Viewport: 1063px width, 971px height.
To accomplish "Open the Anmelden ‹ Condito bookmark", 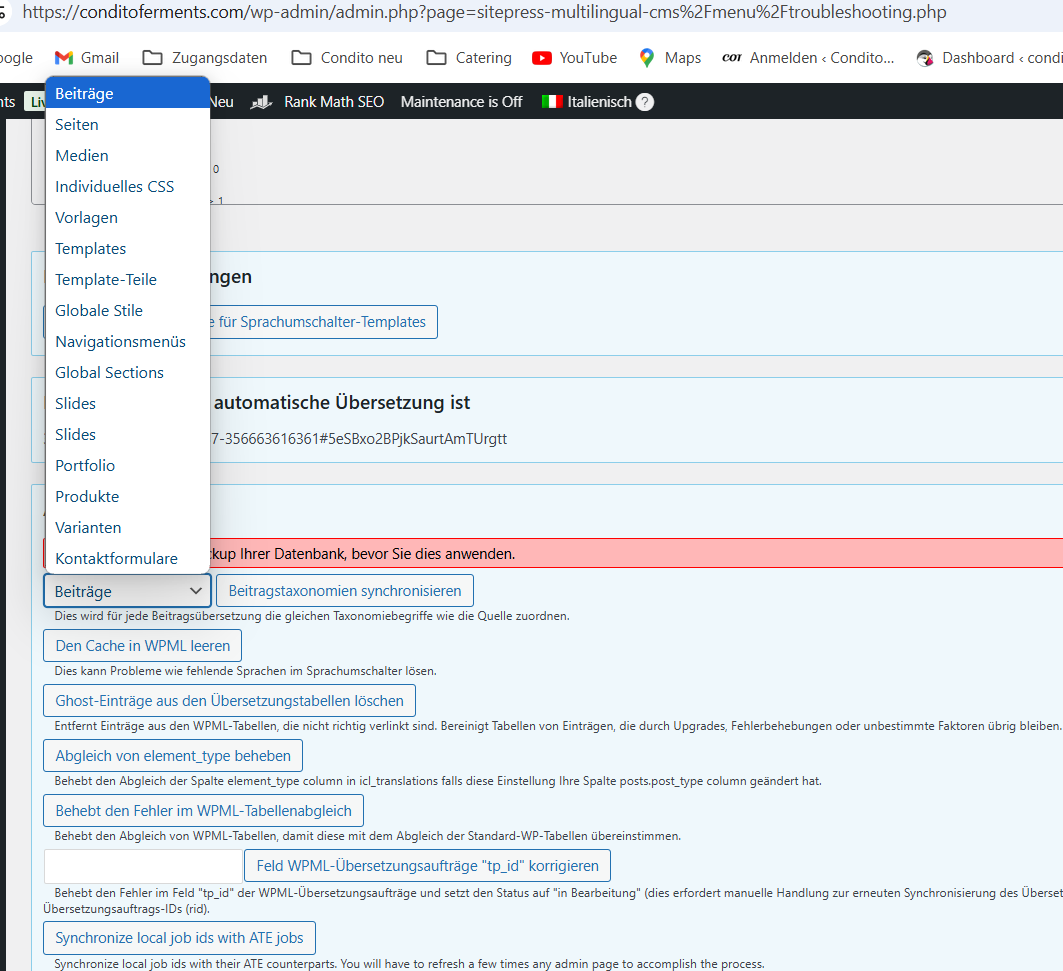I will coord(808,58).
